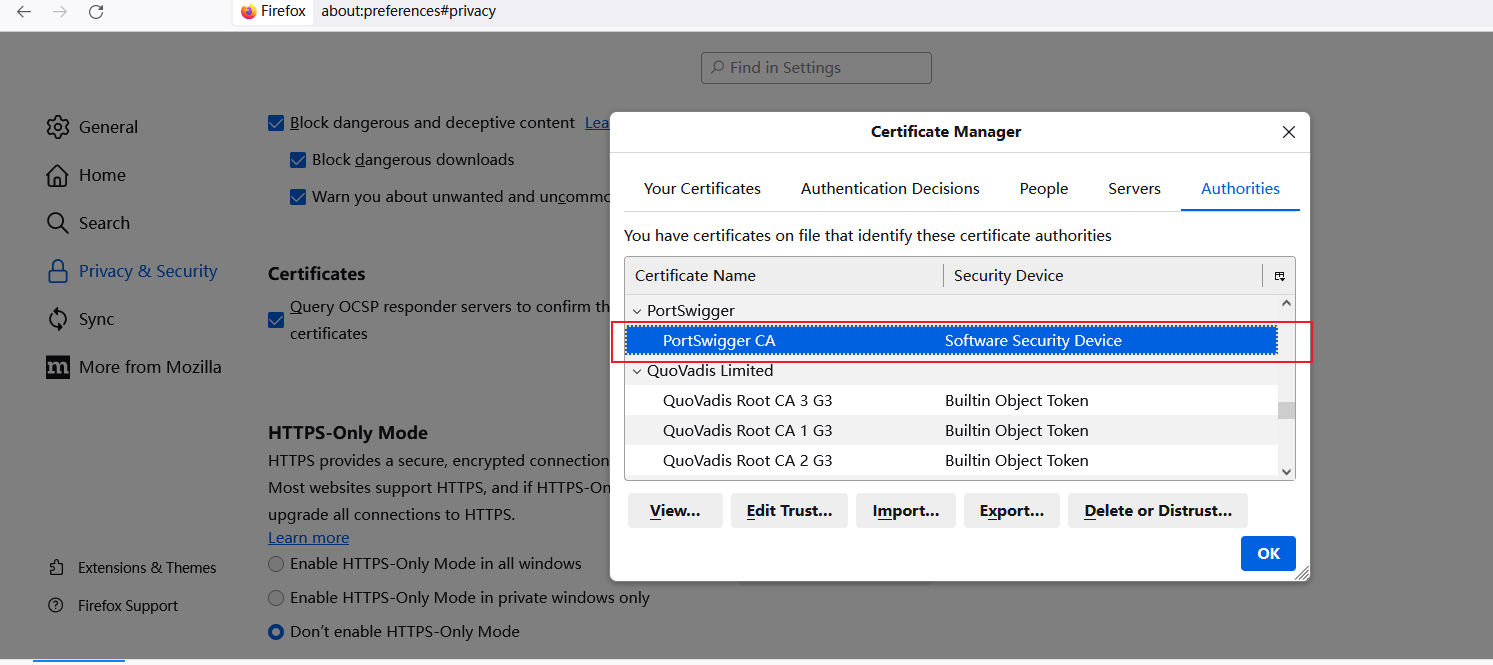Select the Authorities tab
Viewport: 1493px width, 665px height.
(1240, 189)
